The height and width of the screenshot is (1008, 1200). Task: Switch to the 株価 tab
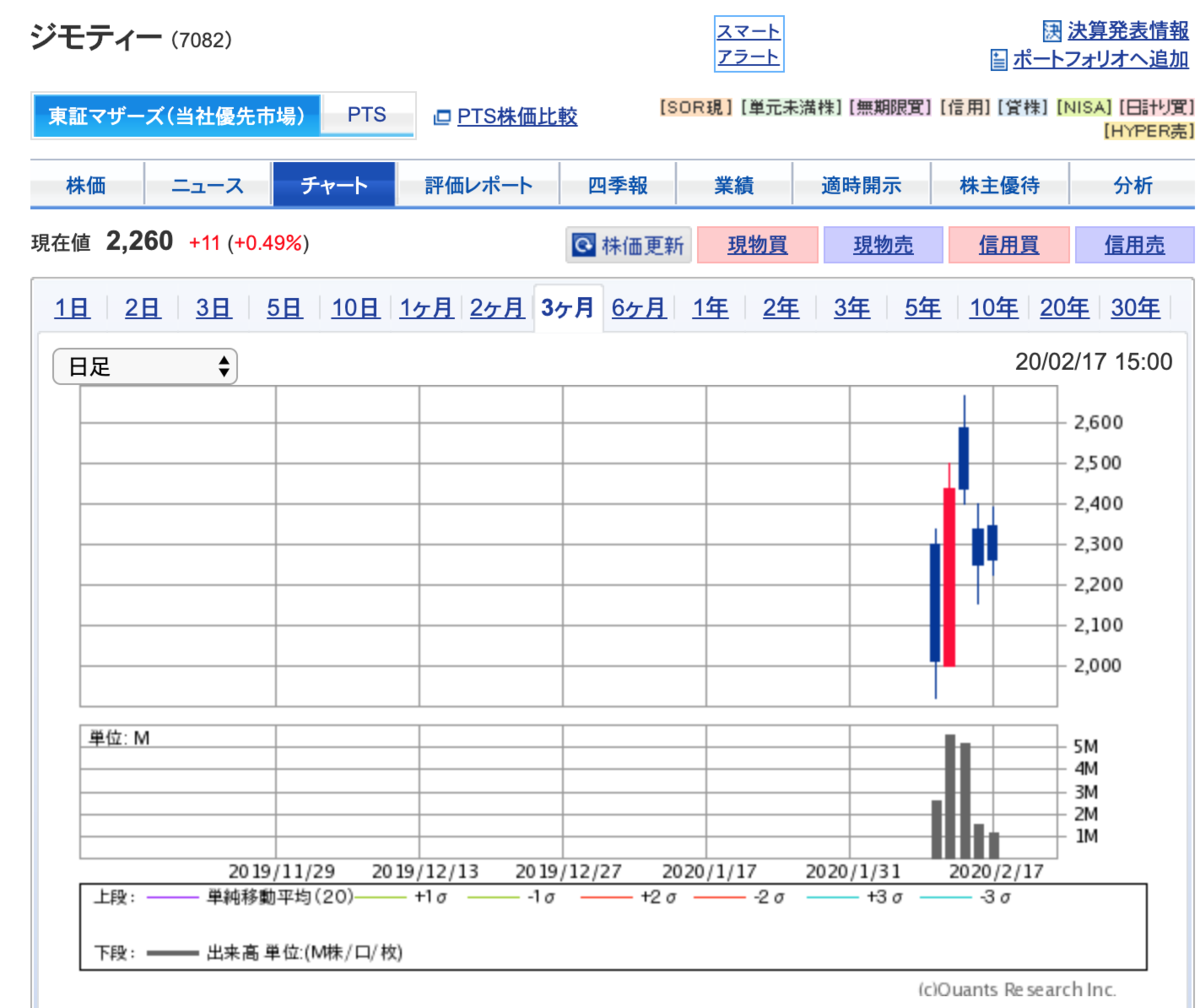tap(87, 185)
